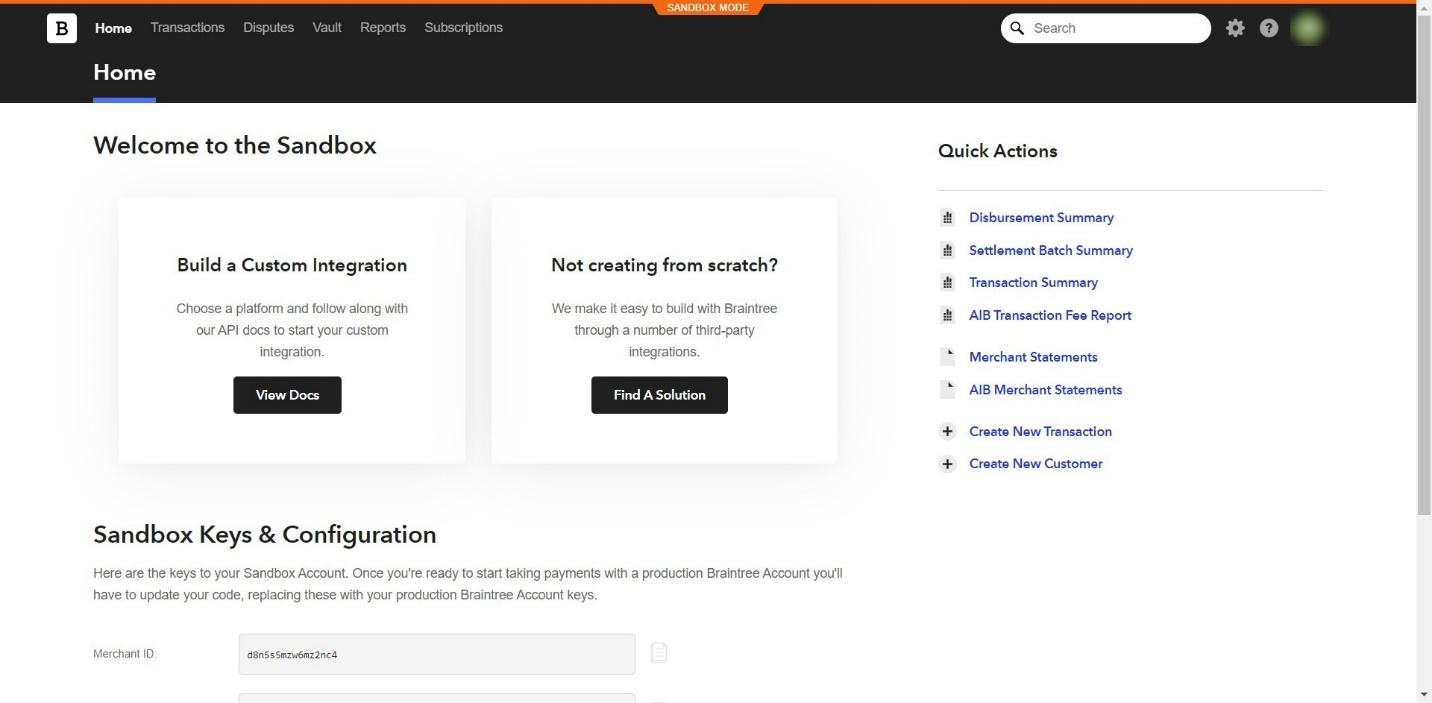This screenshot has width=1432, height=703.
Task: Click the Find A Solution button
Action: [659, 395]
